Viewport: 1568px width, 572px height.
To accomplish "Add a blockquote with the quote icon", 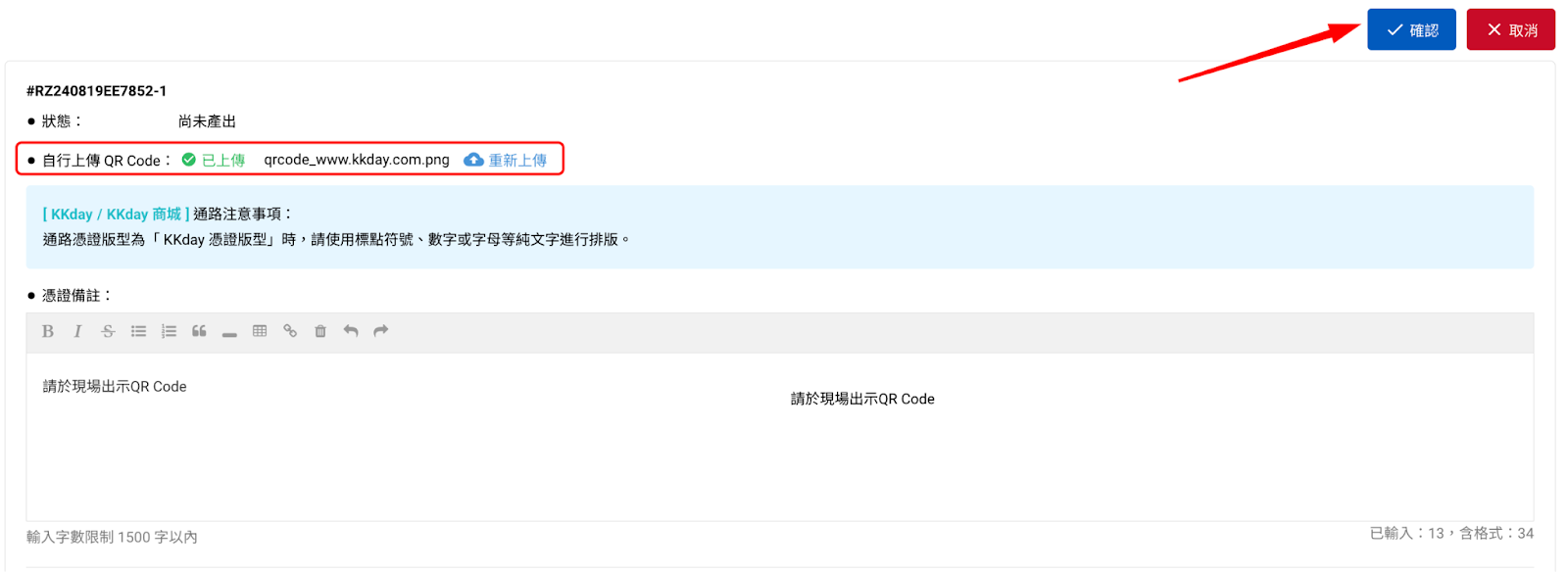I will point(199,331).
